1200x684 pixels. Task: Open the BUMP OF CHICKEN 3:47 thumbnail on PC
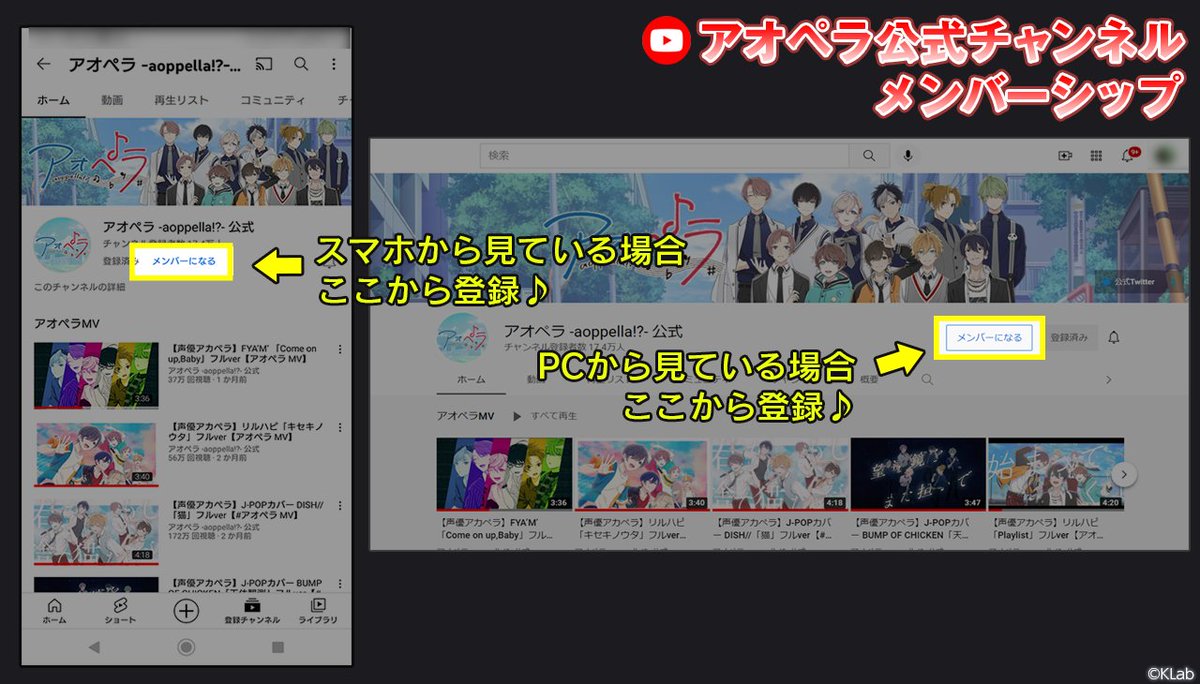click(x=918, y=474)
